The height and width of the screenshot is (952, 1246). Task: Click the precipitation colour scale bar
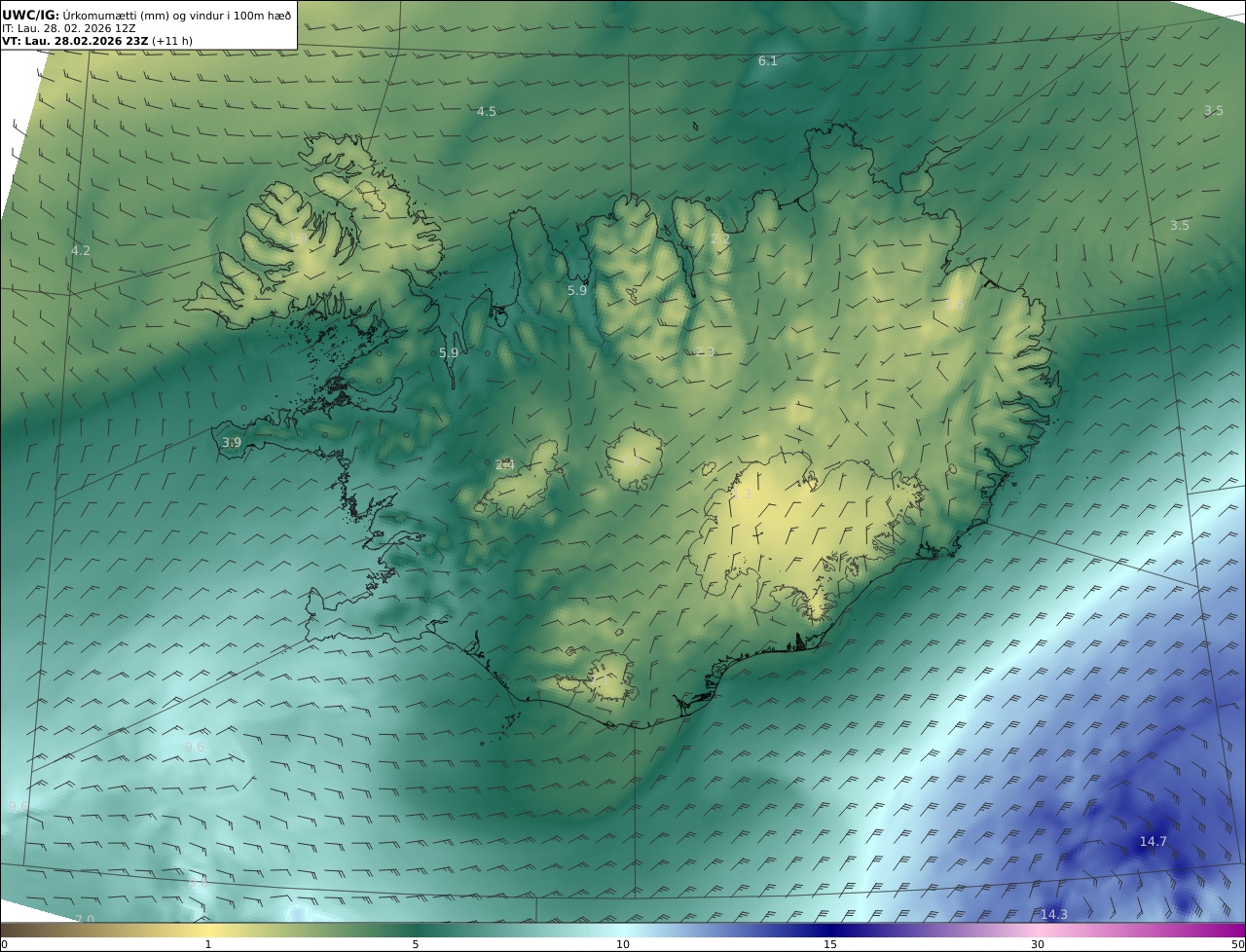point(623,930)
